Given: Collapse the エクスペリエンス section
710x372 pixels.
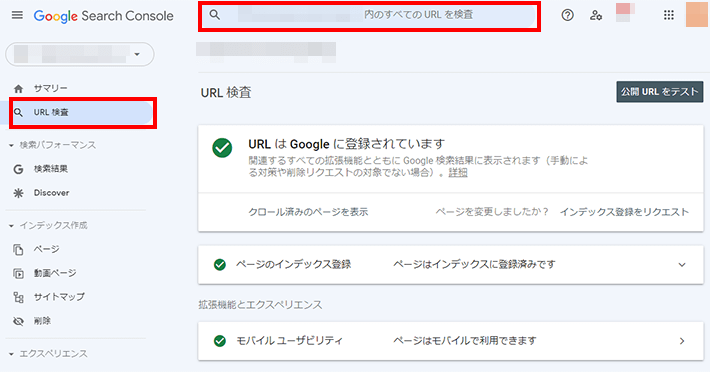Looking at the screenshot, I should (11, 354).
